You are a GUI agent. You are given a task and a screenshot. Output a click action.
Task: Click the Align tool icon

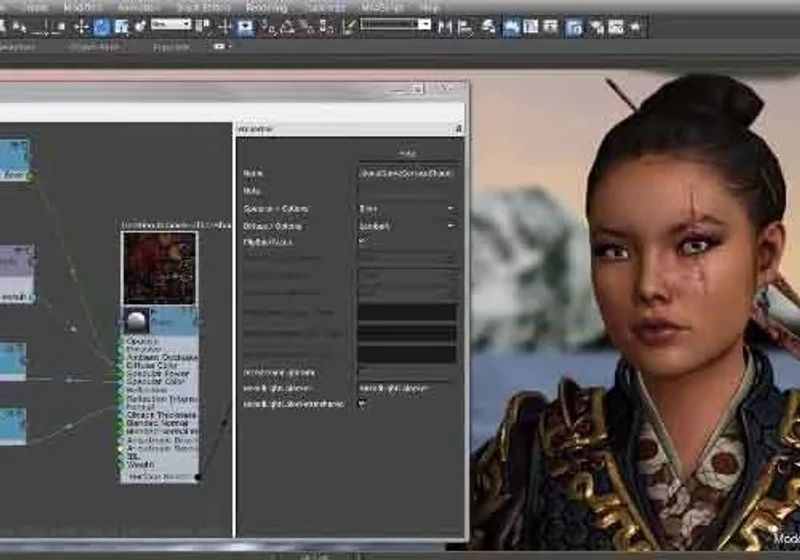[x=465, y=27]
